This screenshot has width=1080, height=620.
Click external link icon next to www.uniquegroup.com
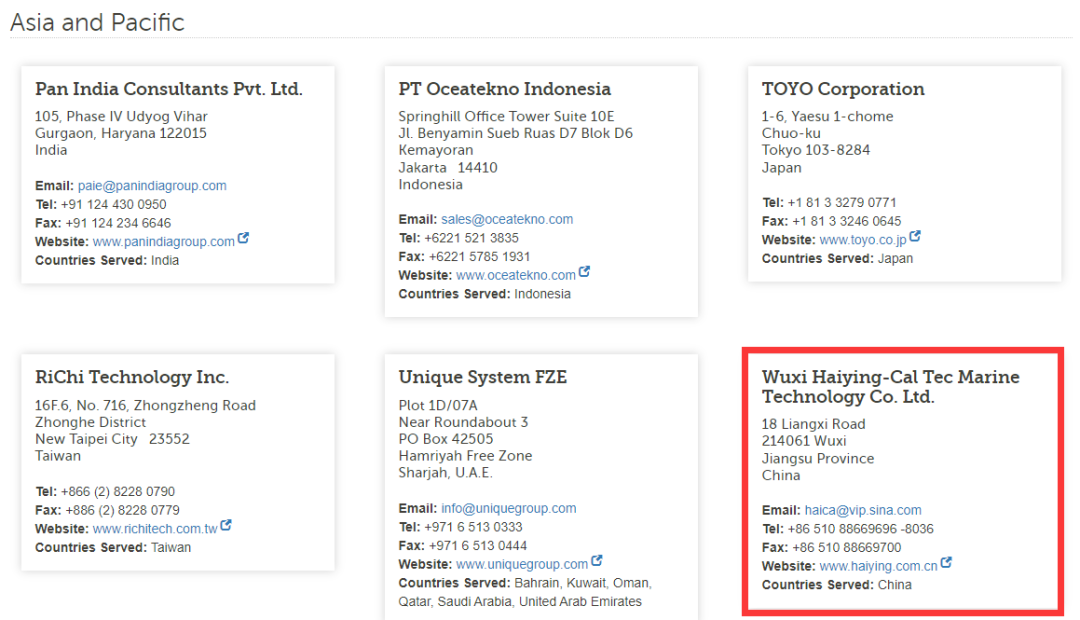click(597, 562)
